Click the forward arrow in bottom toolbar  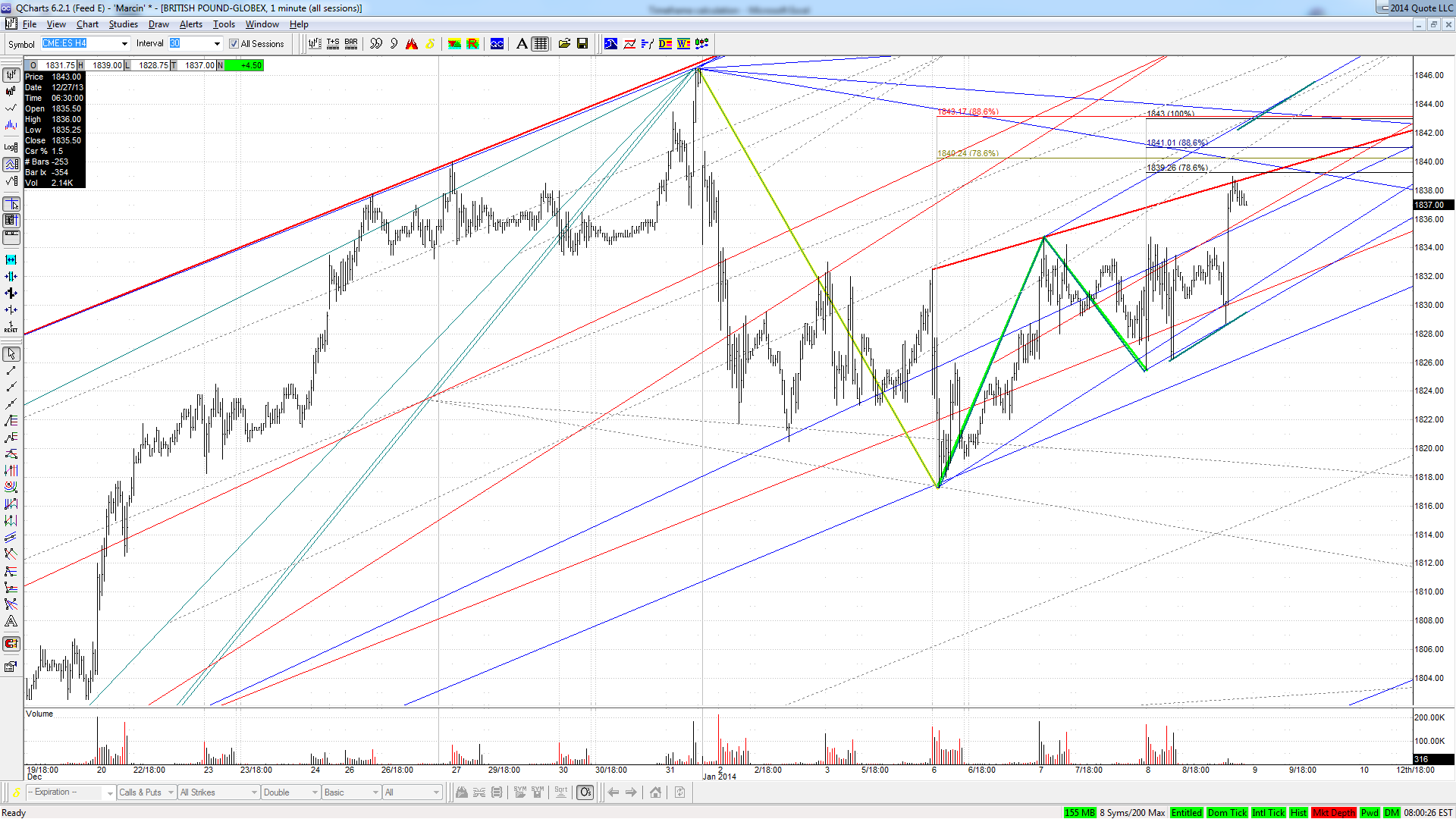(631, 792)
